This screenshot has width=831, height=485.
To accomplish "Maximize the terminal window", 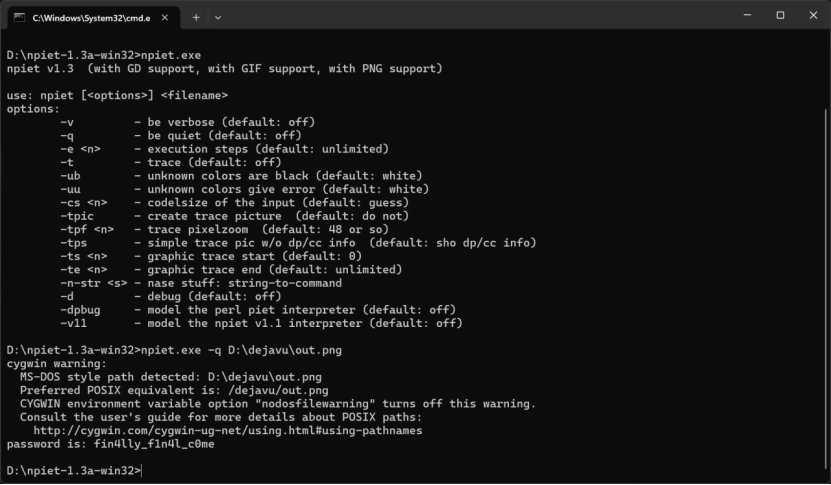I will [x=780, y=15].
